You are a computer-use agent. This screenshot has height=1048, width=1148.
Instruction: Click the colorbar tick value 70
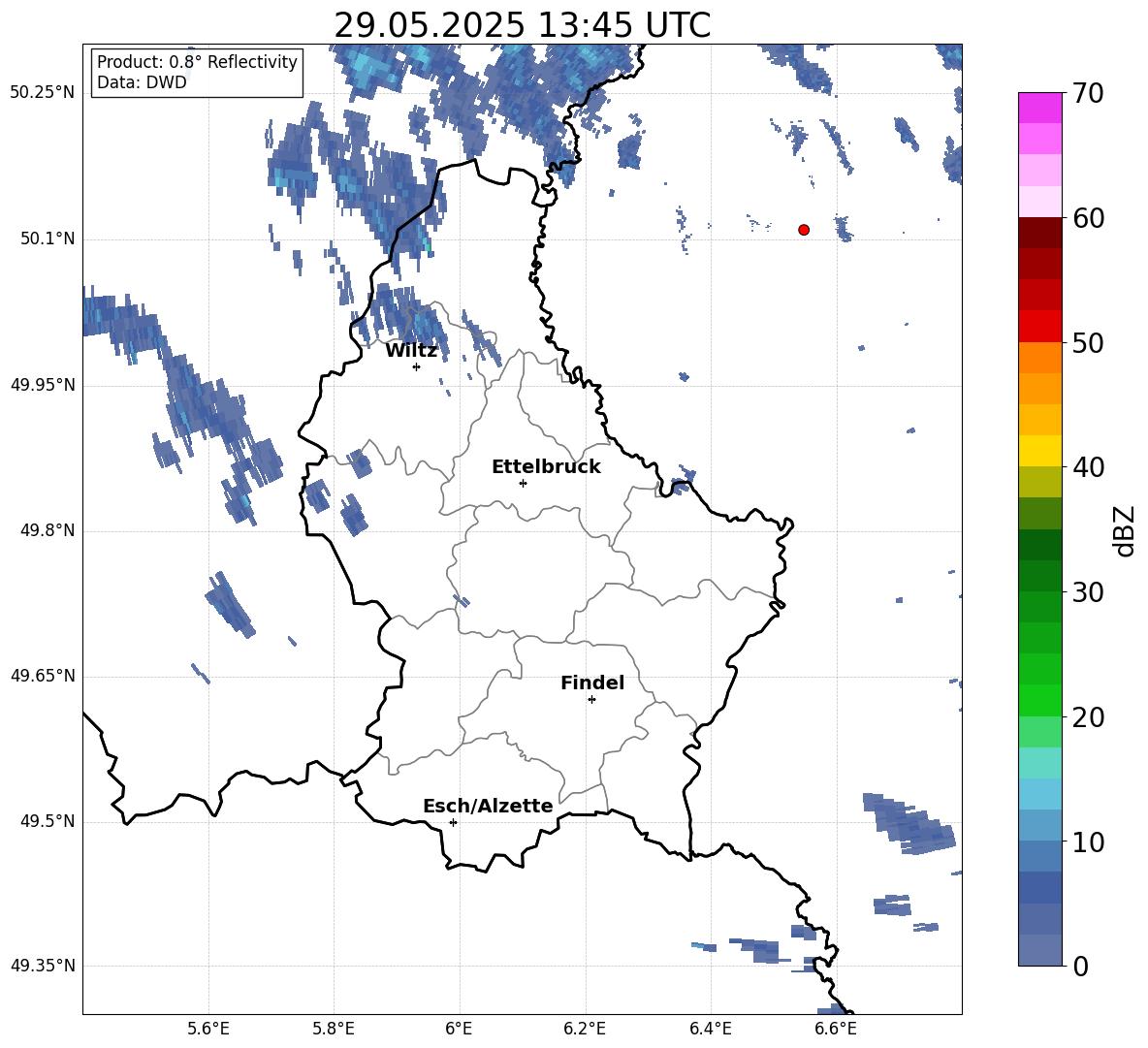1088,93
